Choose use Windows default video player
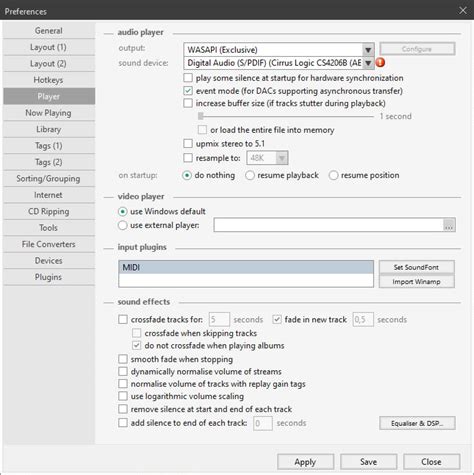474x475 pixels. [x=123, y=212]
